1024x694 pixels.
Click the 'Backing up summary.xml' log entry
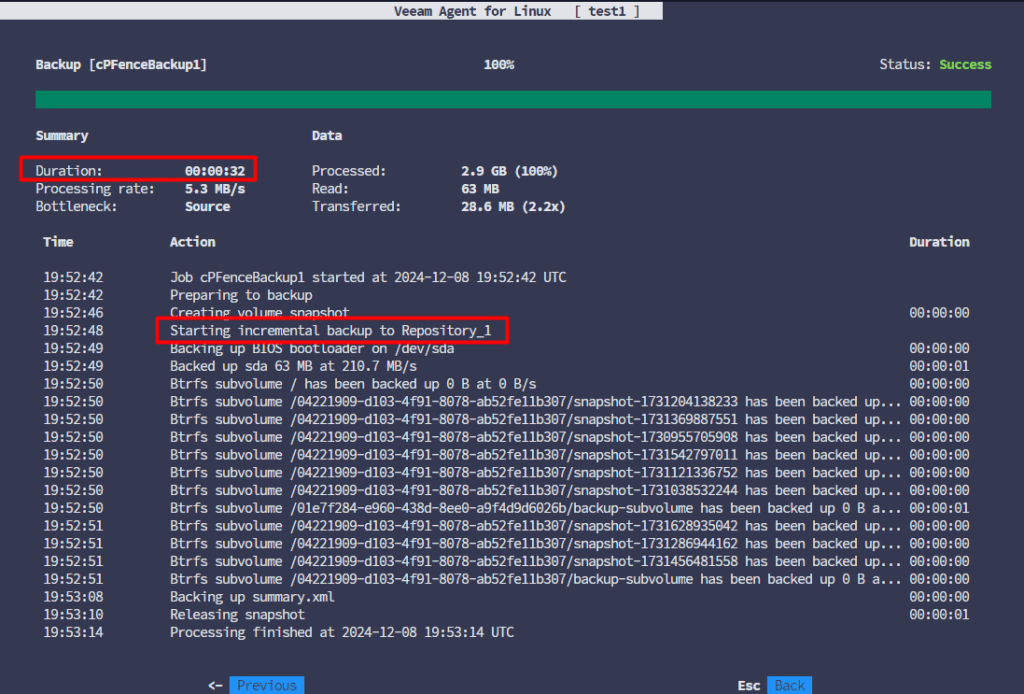(252, 597)
